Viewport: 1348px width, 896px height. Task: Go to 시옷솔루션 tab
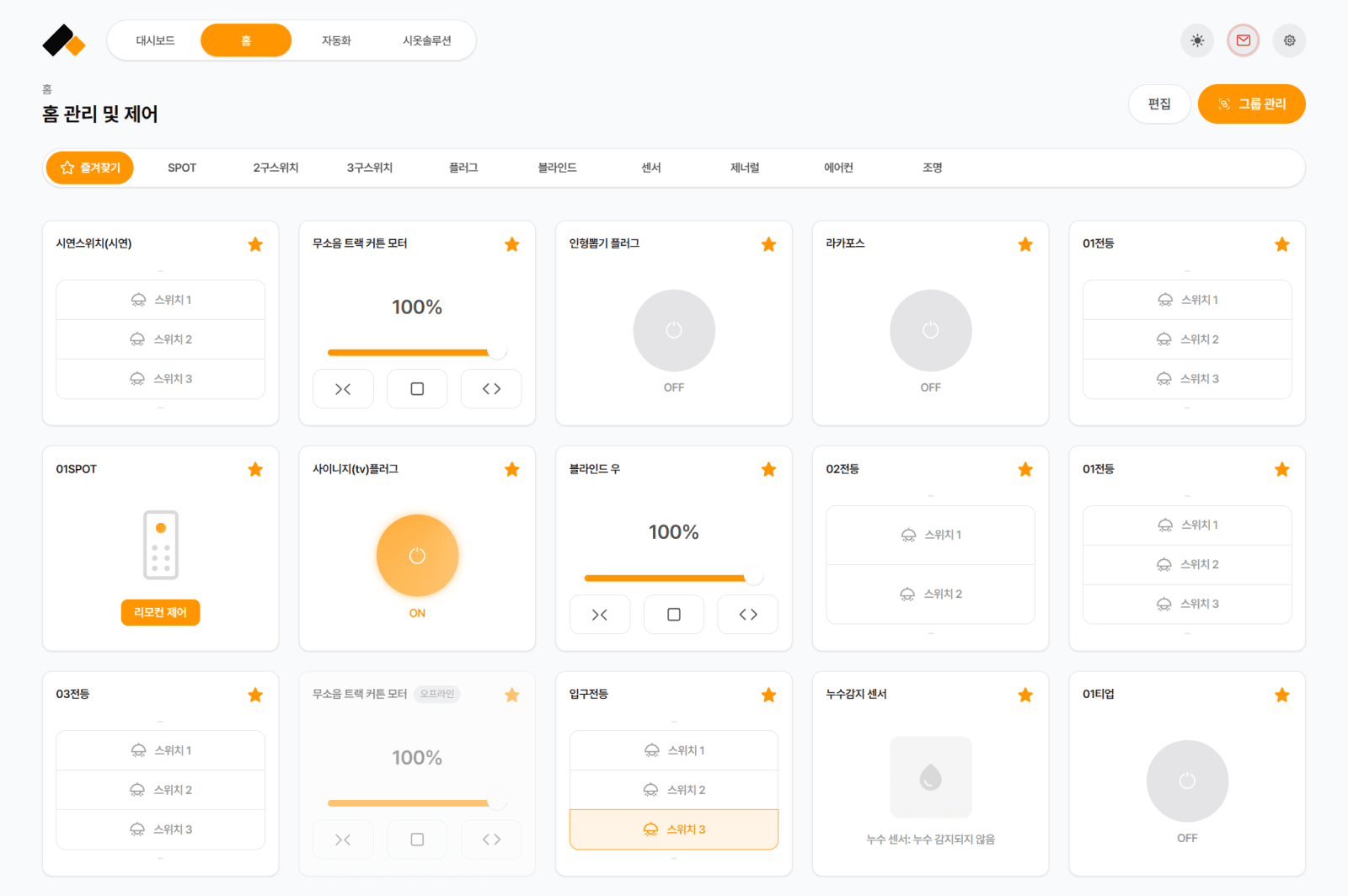click(427, 40)
